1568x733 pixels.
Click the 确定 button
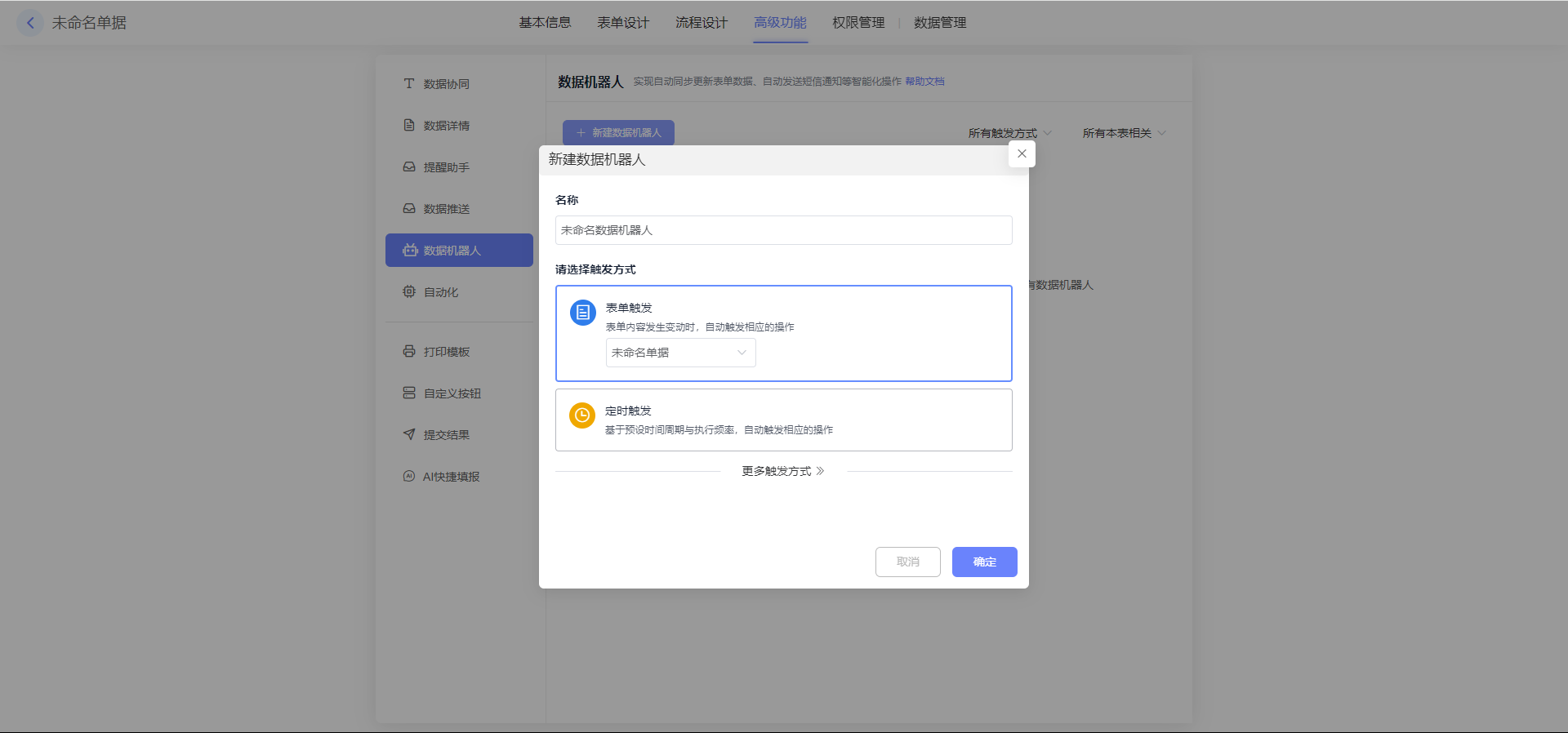coord(984,562)
